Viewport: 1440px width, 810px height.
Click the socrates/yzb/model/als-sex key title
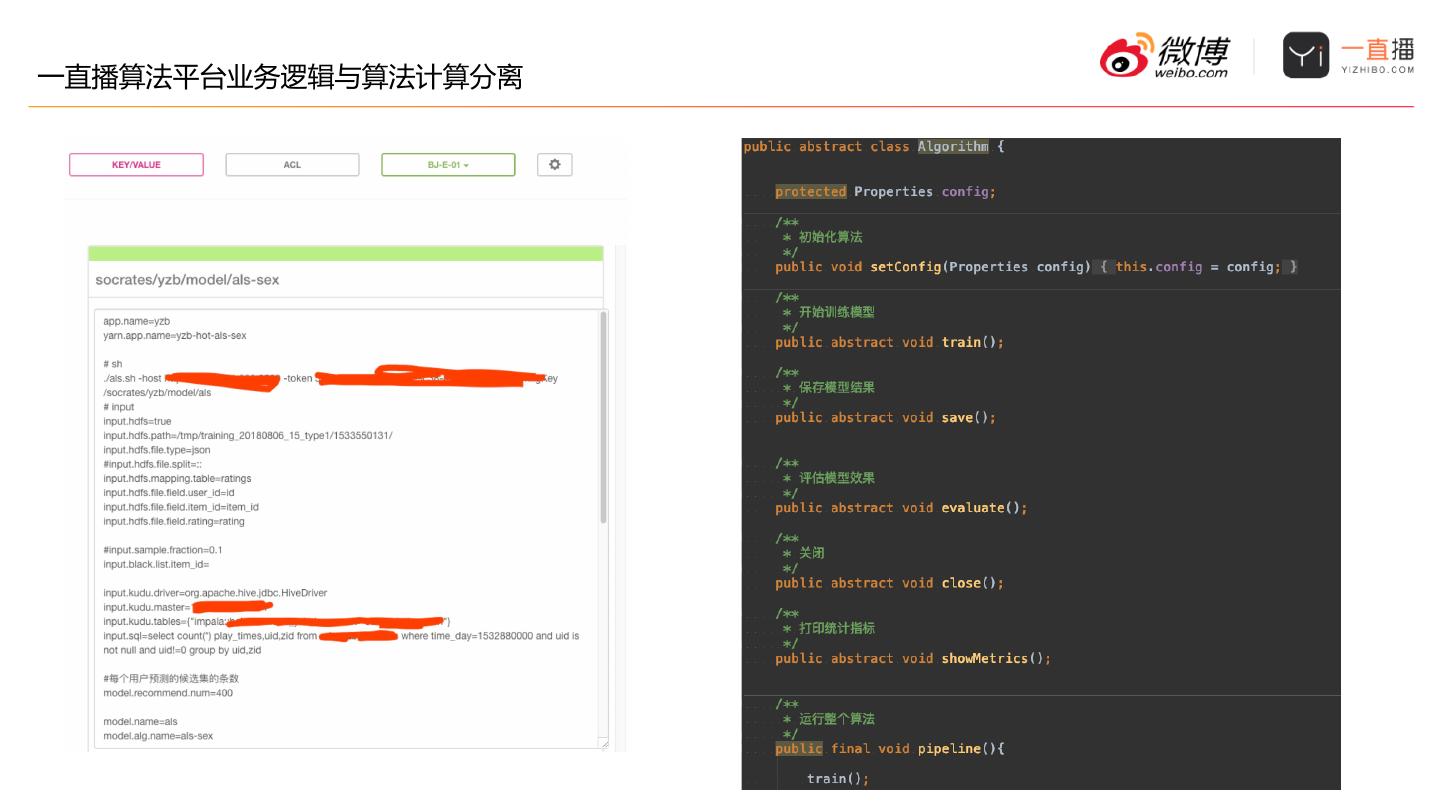coord(187,280)
